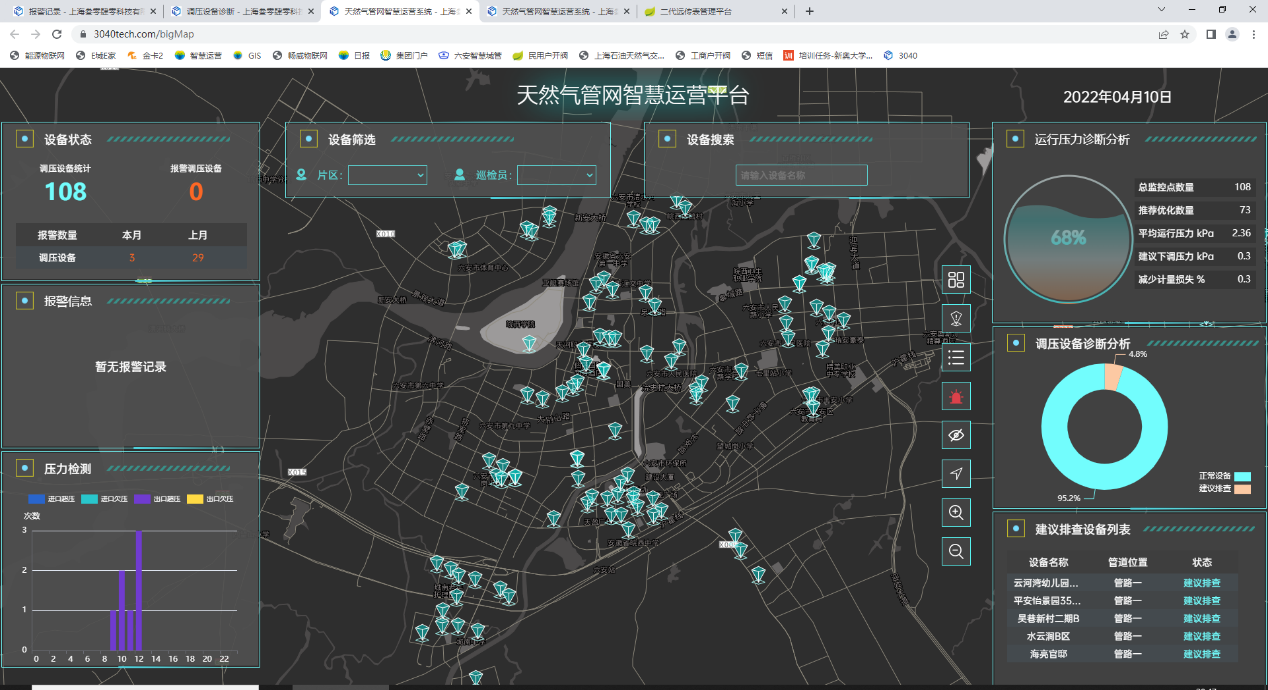Image resolution: width=1268 pixels, height=690 pixels.
Task: Click the device location marker tool icon
Action: tap(956, 319)
